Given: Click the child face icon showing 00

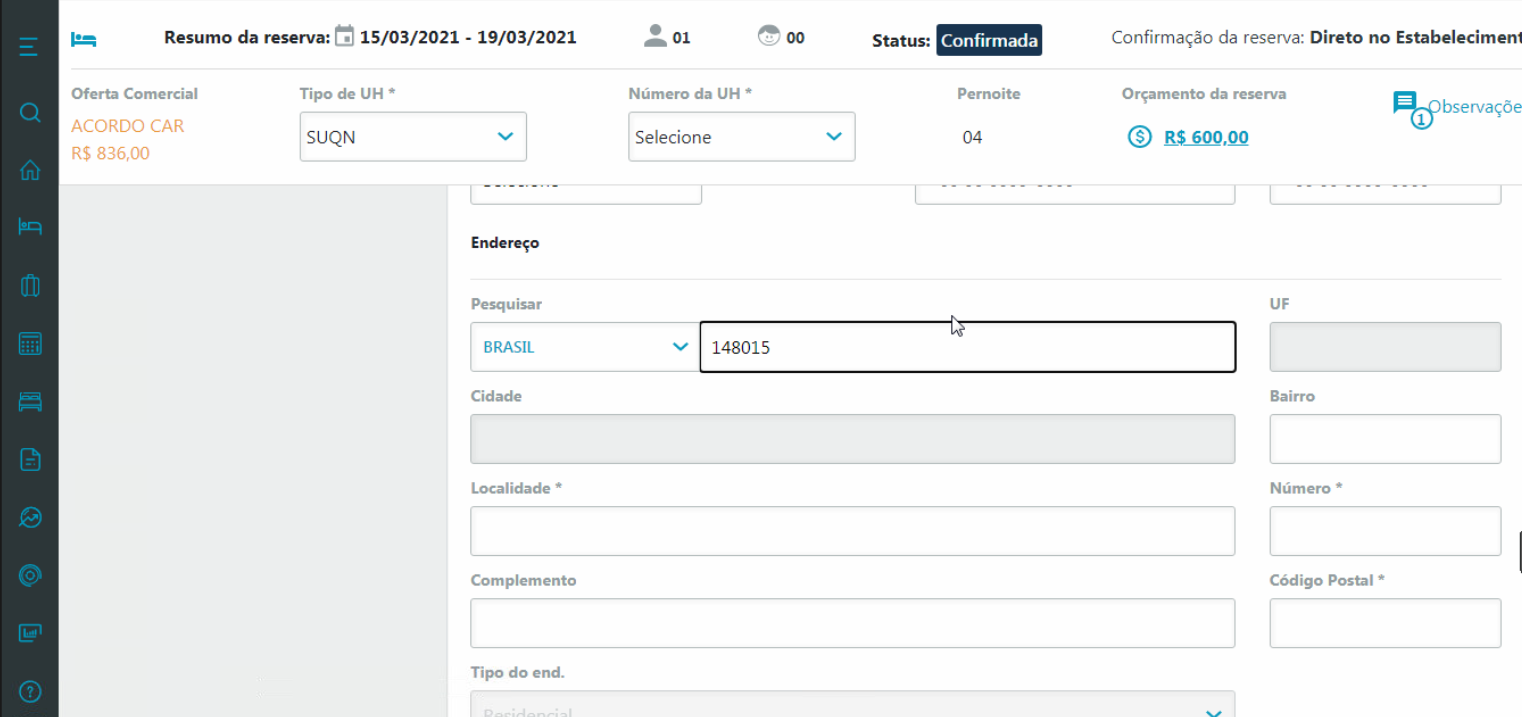Looking at the screenshot, I should (769, 37).
